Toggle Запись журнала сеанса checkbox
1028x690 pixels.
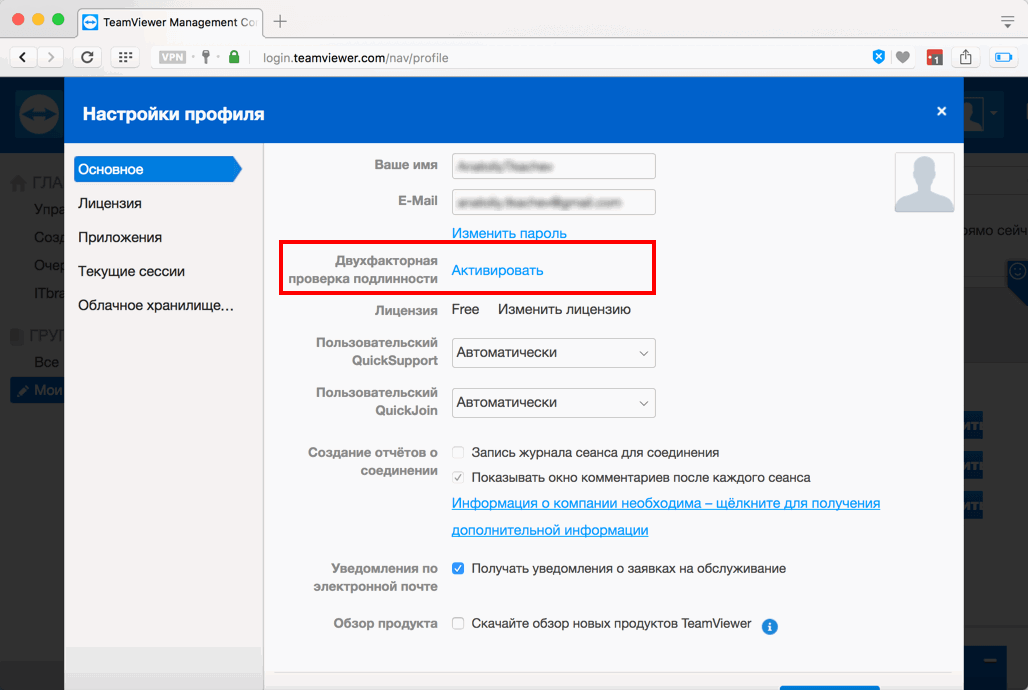coord(458,453)
